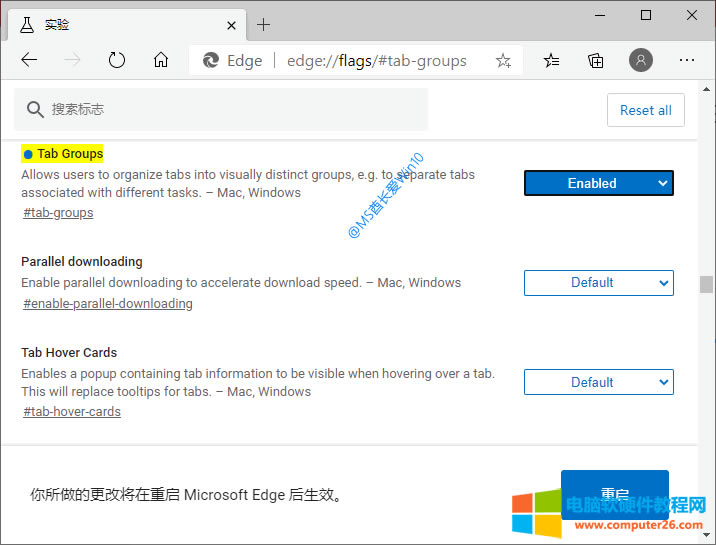Screen dimensions: 716x545
Task: Open the #tab-hover-cards link
Action: [72, 411]
